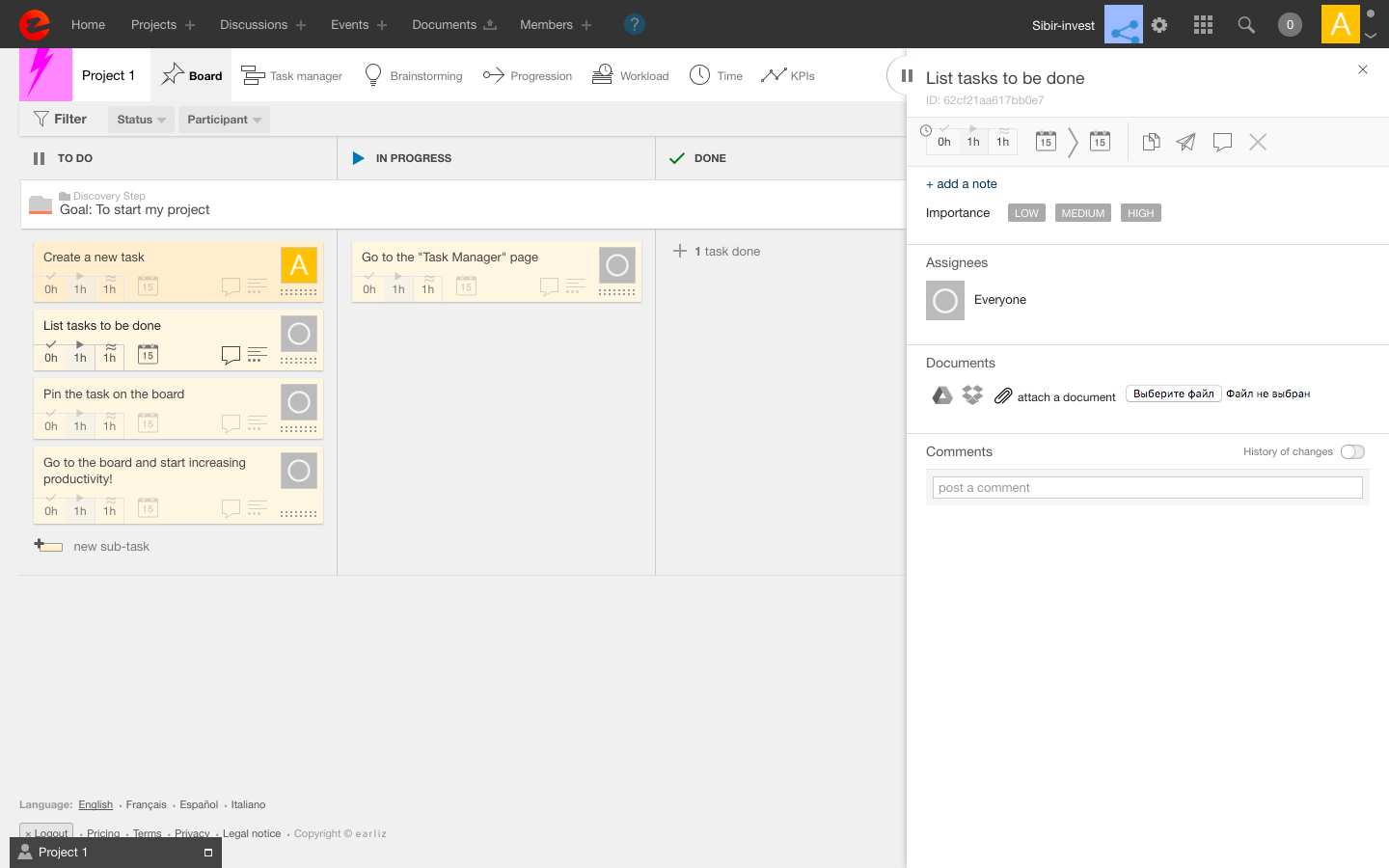The image size is (1389, 868).
Task: Click the duplicate task icon in panel
Action: tap(1151, 143)
